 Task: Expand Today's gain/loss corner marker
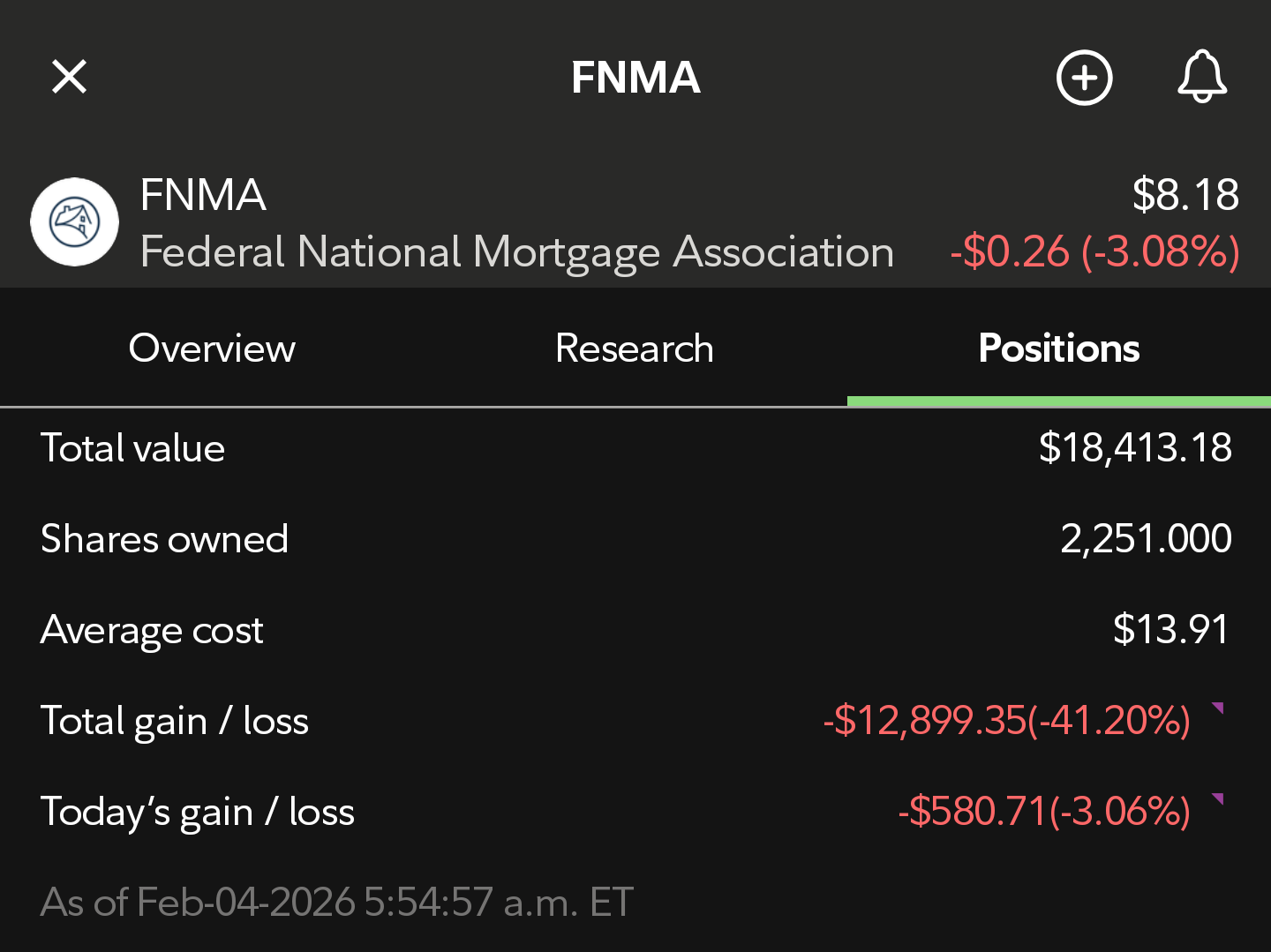[1218, 799]
